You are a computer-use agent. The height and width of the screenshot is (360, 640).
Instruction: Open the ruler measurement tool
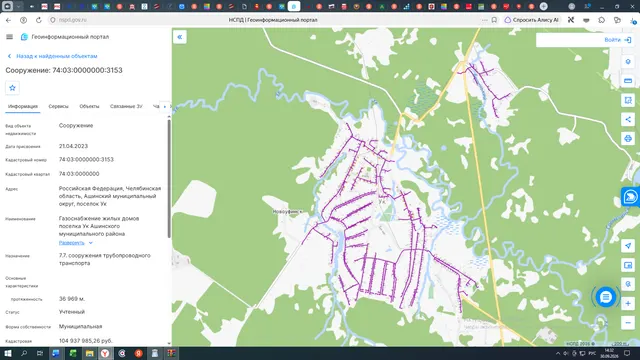[x=628, y=81]
